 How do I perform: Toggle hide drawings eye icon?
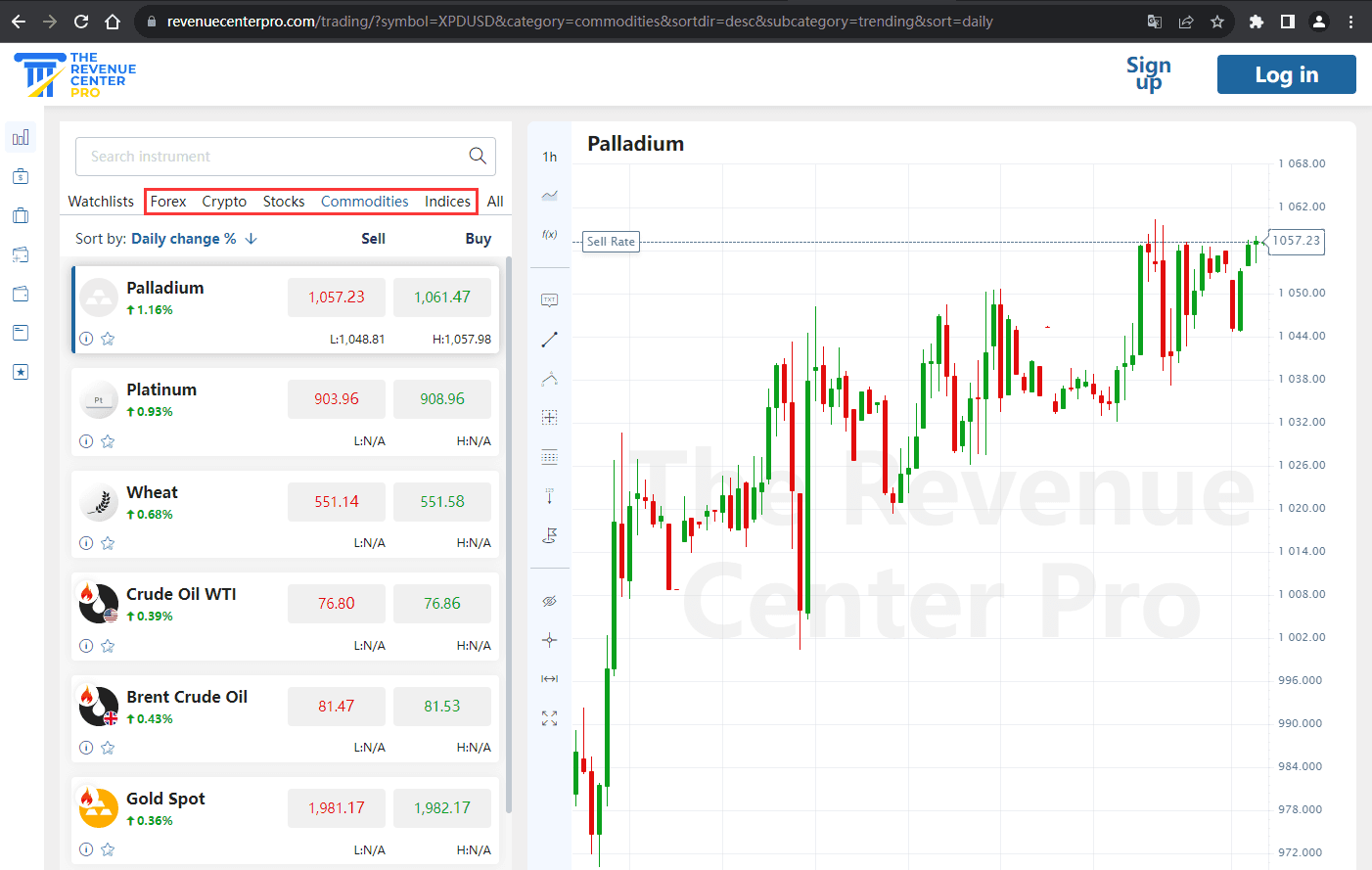[549, 601]
